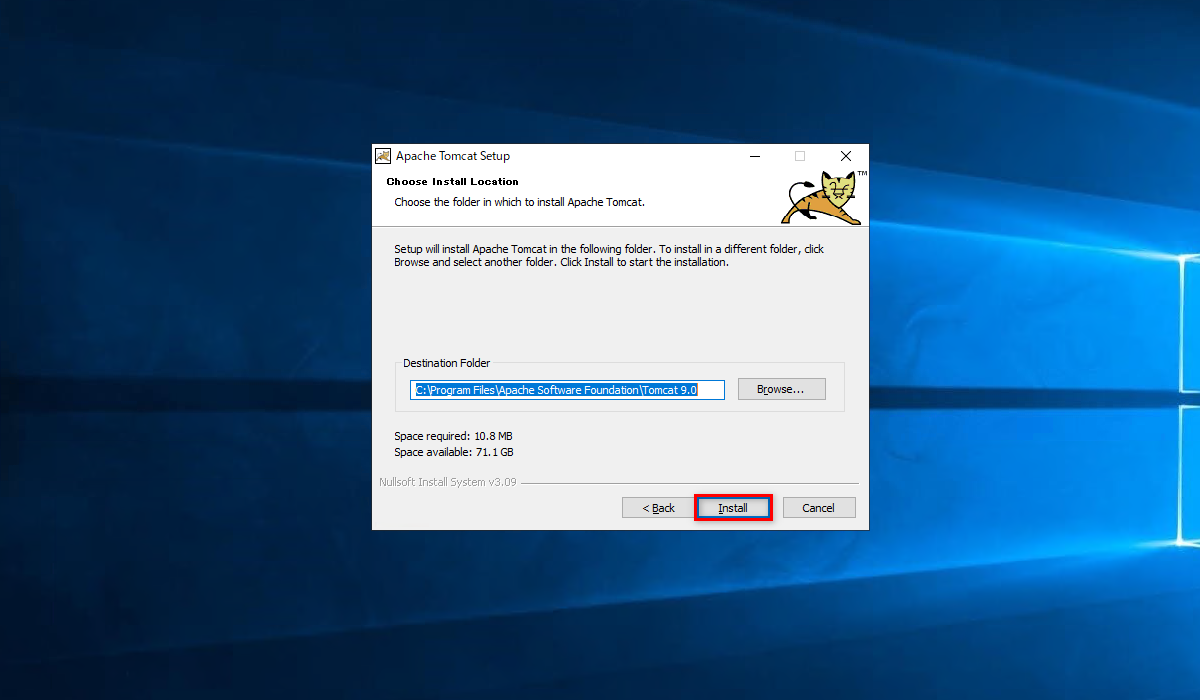Click the Install button
This screenshot has height=700, width=1200.
click(x=733, y=508)
